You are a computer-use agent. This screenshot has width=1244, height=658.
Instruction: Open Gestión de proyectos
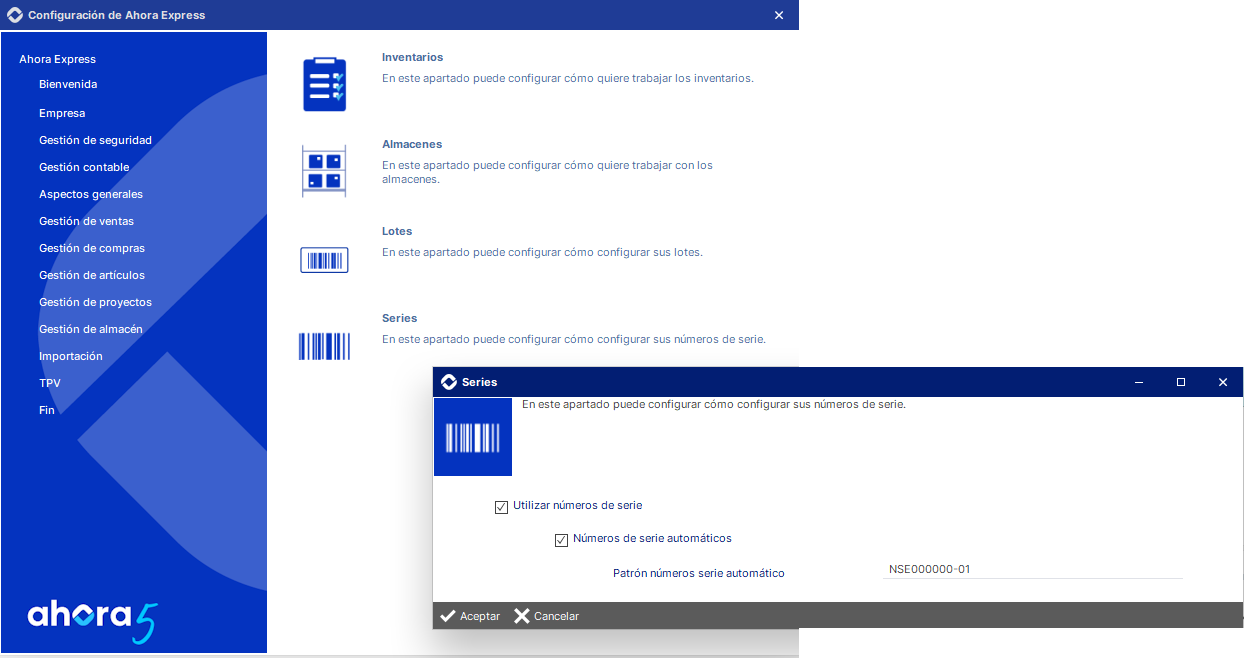(x=95, y=302)
